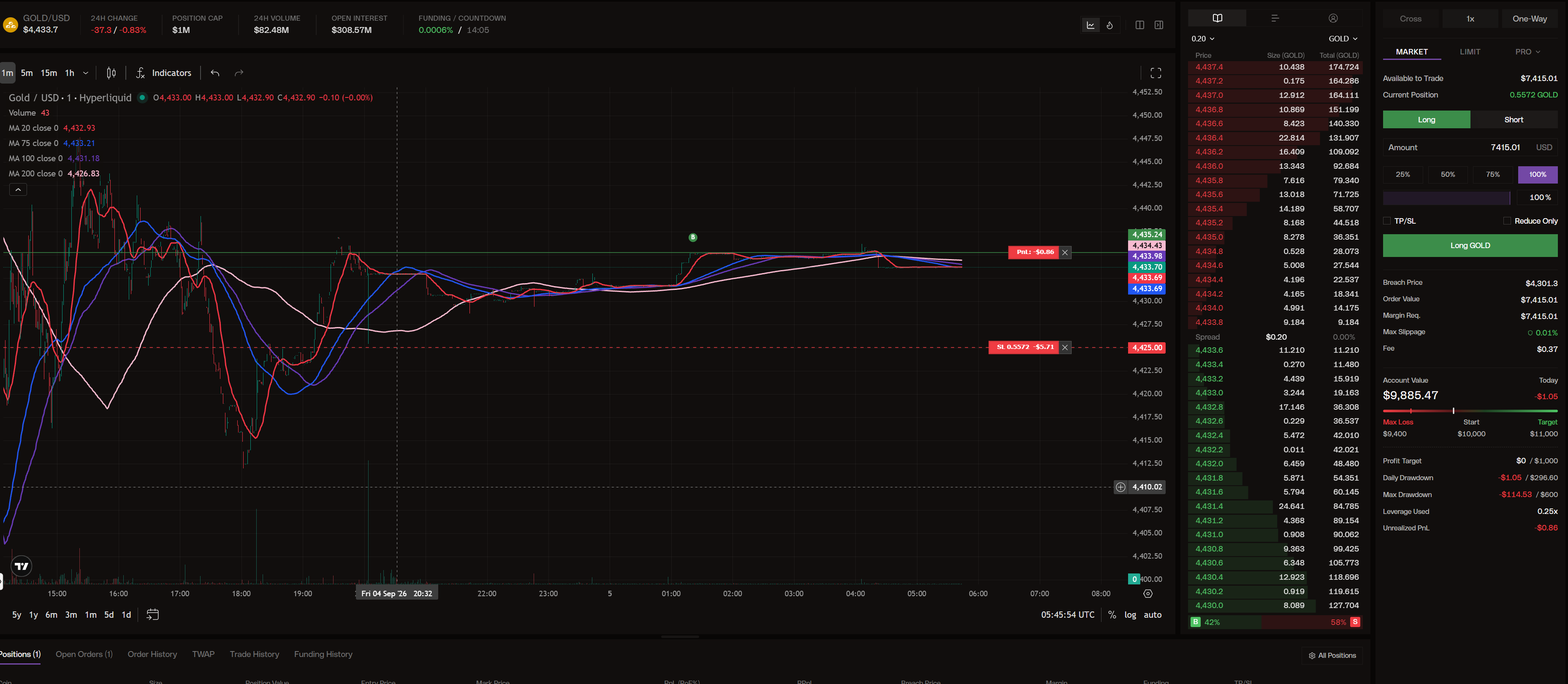Undo the last chart action
Screen dimensions: 1568x684
click(x=215, y=73)
